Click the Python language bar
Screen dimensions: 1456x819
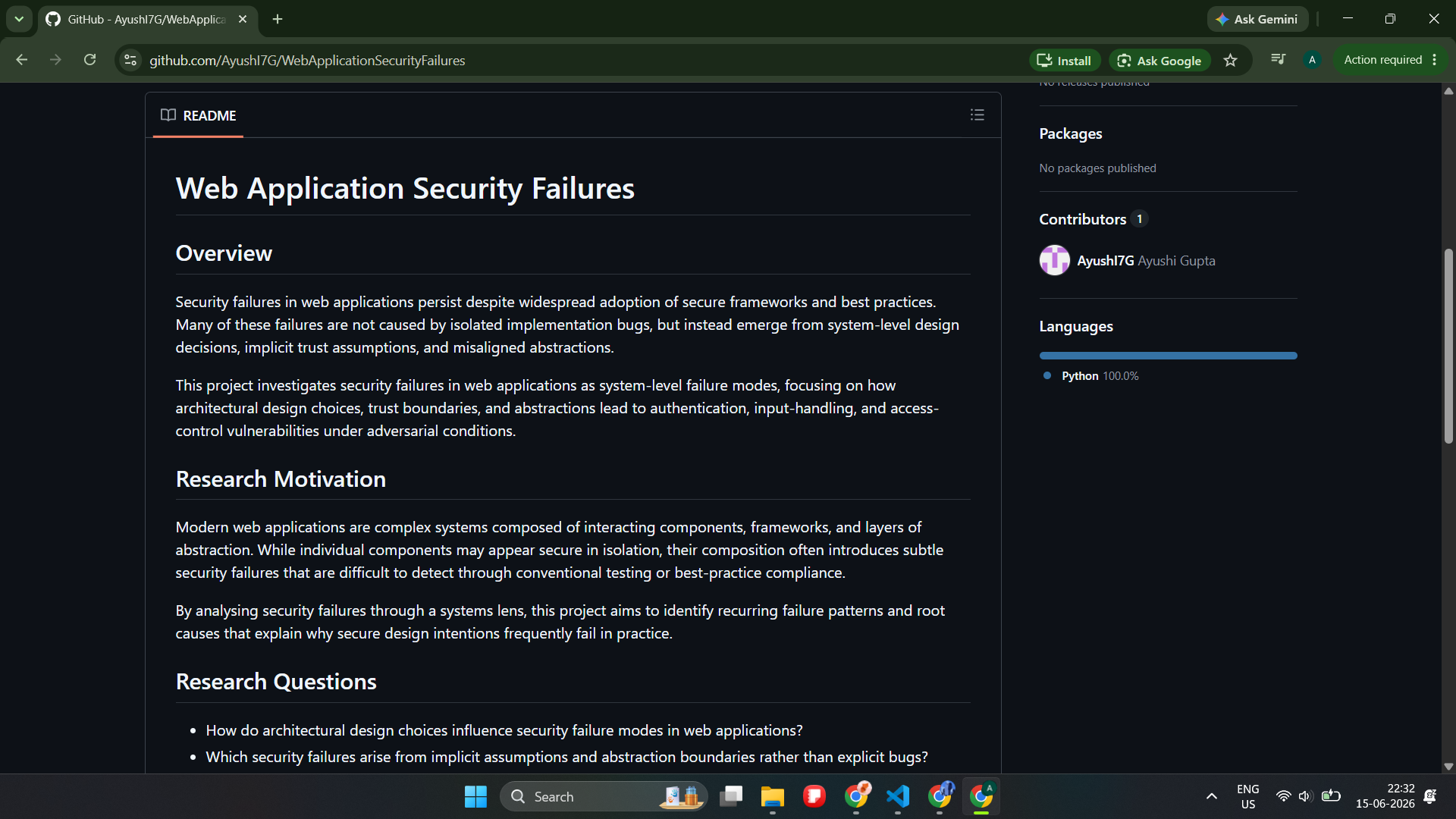[1168, 356]
